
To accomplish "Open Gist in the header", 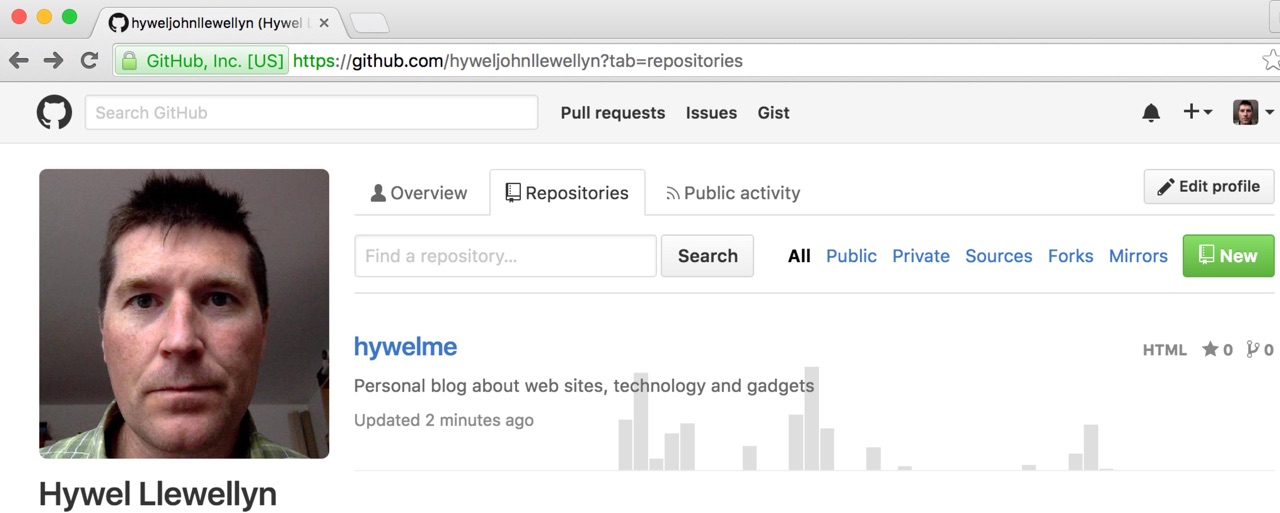I will [773, 113].
